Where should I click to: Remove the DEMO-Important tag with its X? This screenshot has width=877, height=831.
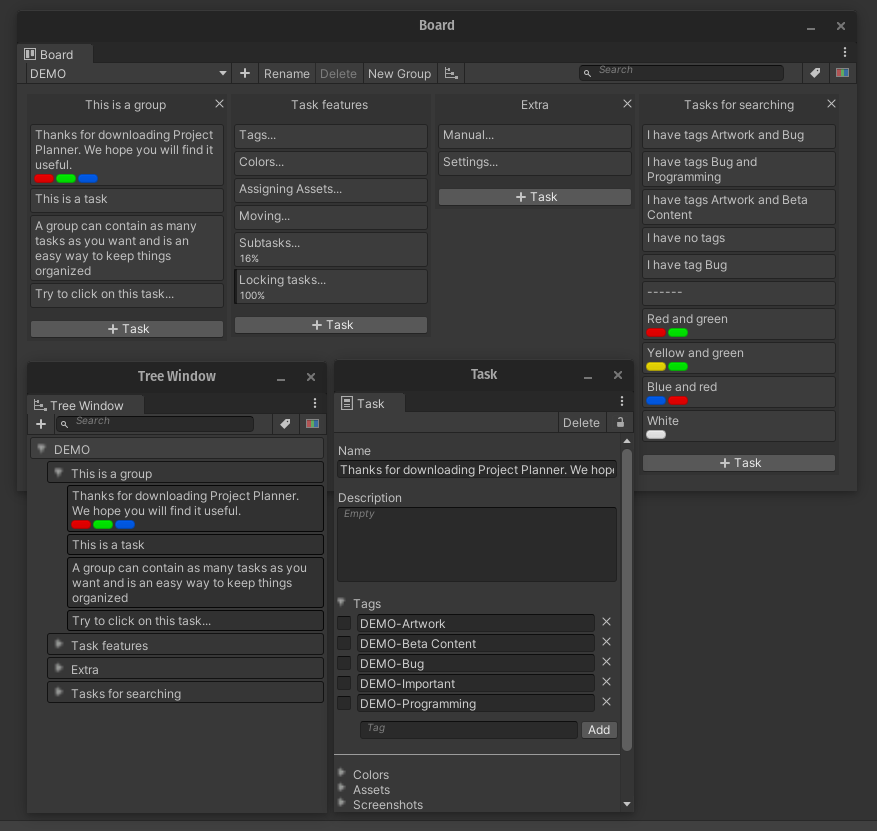coord(606,682)
